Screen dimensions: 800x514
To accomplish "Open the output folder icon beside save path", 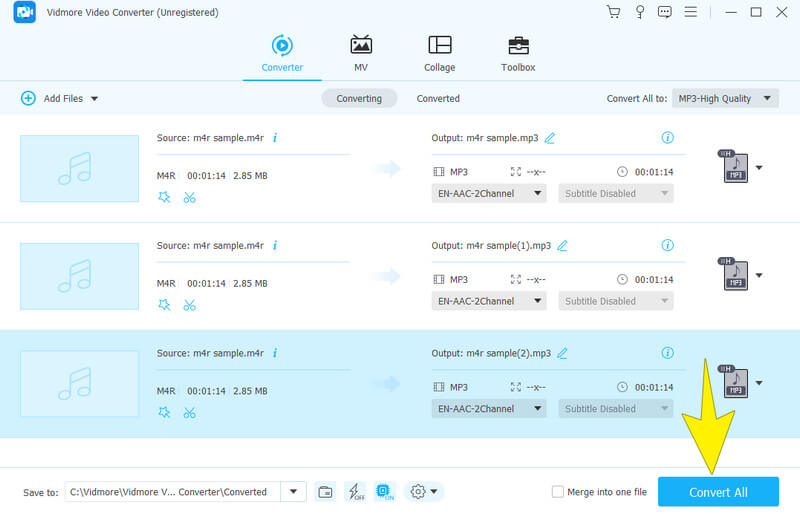I will 325,491.
